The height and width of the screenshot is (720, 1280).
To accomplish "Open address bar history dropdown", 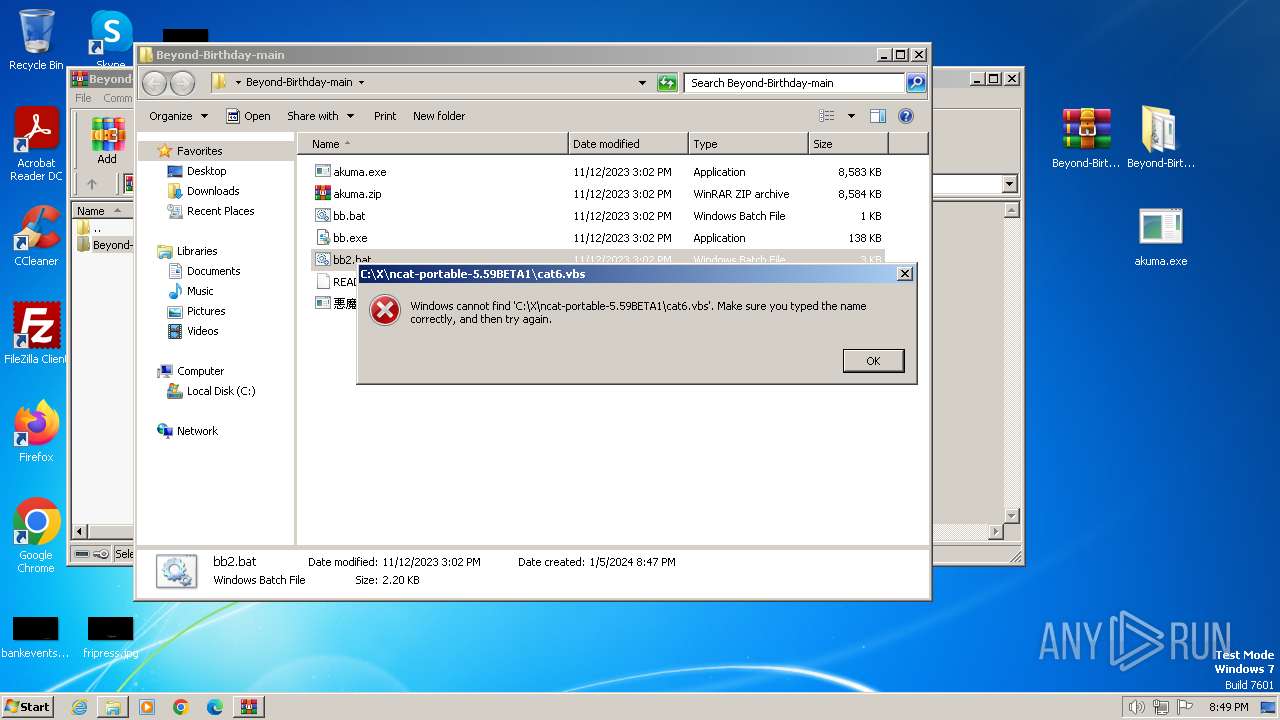I will (x=642, y=83).
